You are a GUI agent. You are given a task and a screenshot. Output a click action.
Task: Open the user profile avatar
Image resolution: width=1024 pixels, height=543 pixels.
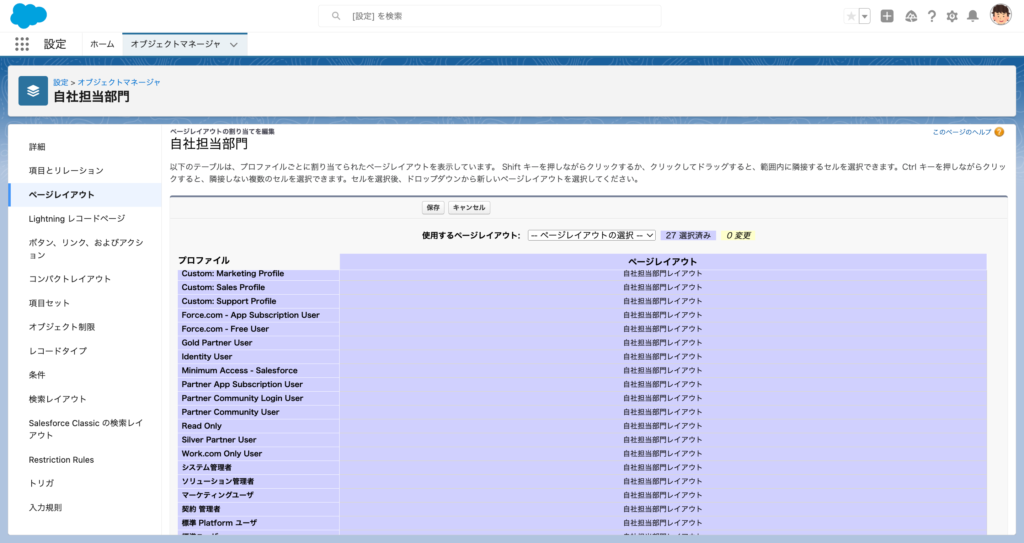1000,15
